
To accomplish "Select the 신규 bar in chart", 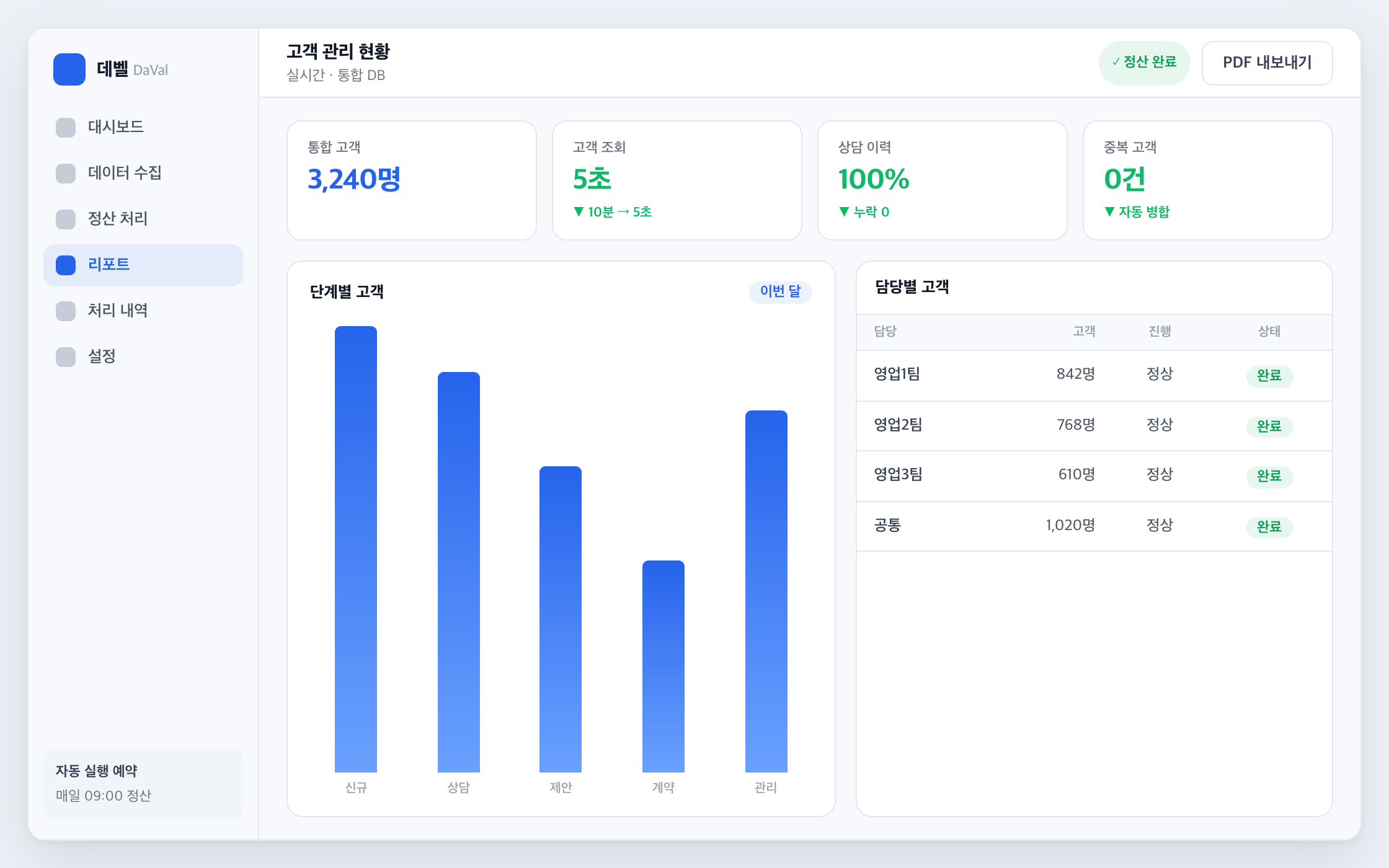I will tap(356, 549).
